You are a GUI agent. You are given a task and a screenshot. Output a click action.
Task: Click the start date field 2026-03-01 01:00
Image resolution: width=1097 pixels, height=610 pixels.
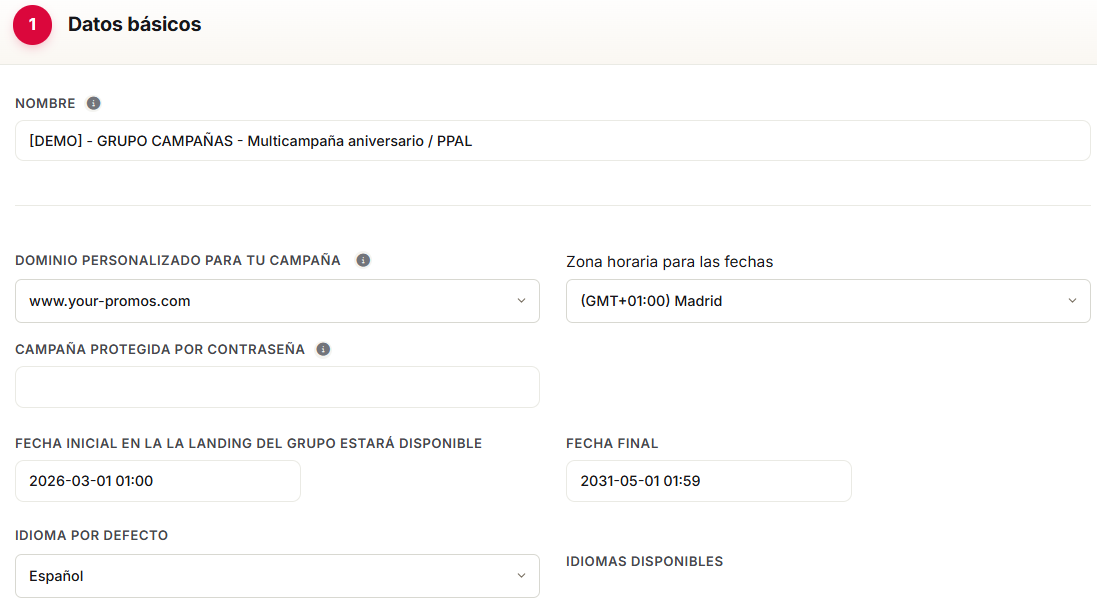coord(157,481)
